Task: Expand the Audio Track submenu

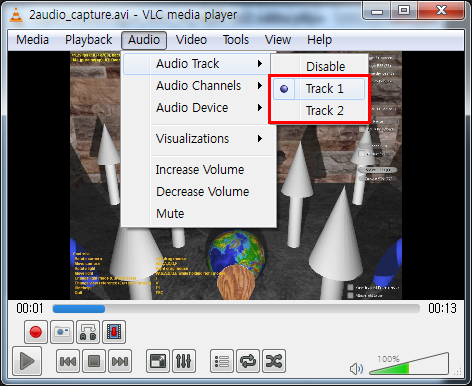Action: pos(196,64)
